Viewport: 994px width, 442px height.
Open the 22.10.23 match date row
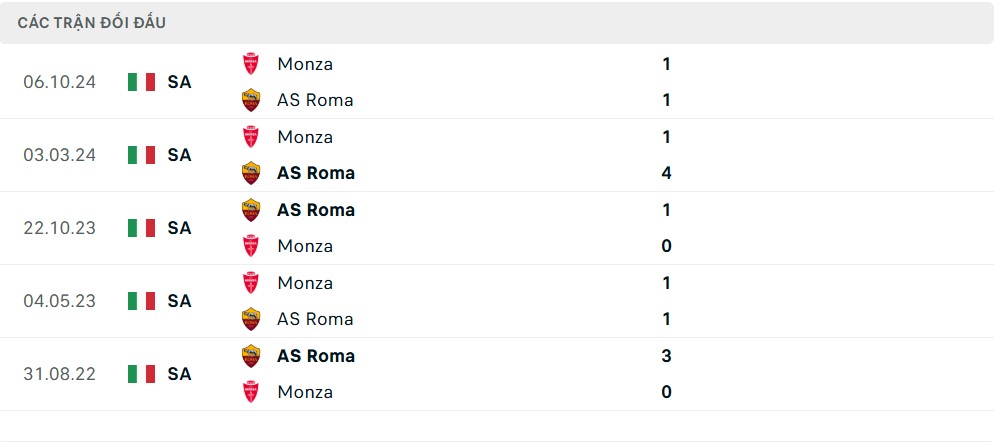pos(60,228)
